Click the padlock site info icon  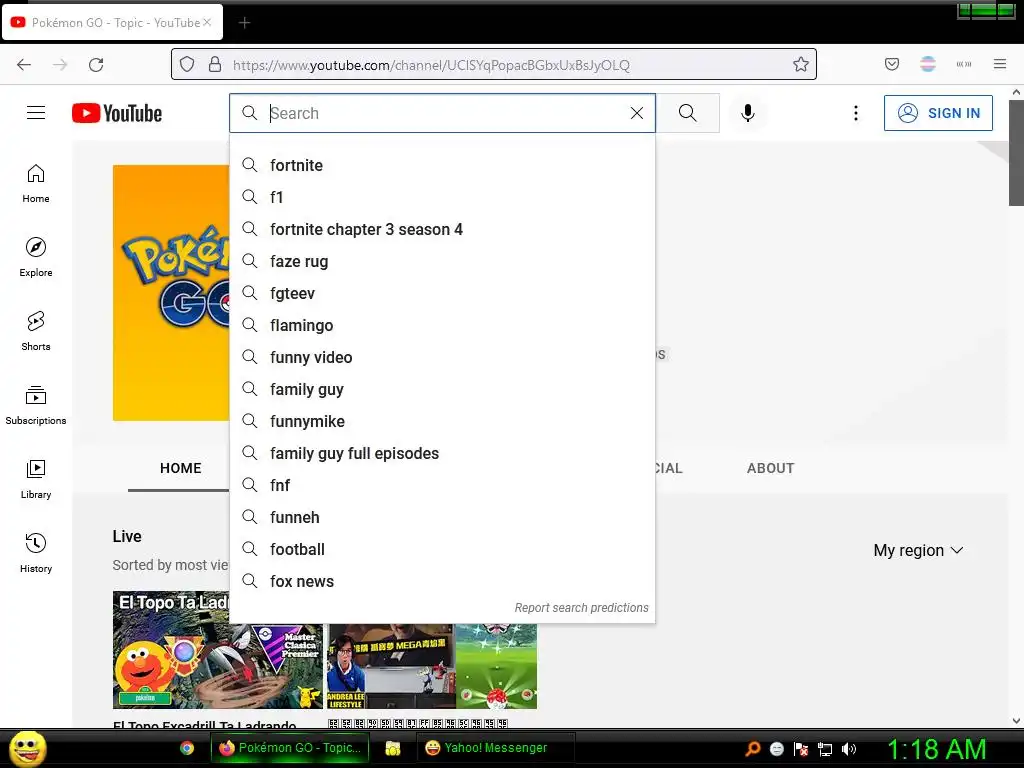click(x=215, y=64)
